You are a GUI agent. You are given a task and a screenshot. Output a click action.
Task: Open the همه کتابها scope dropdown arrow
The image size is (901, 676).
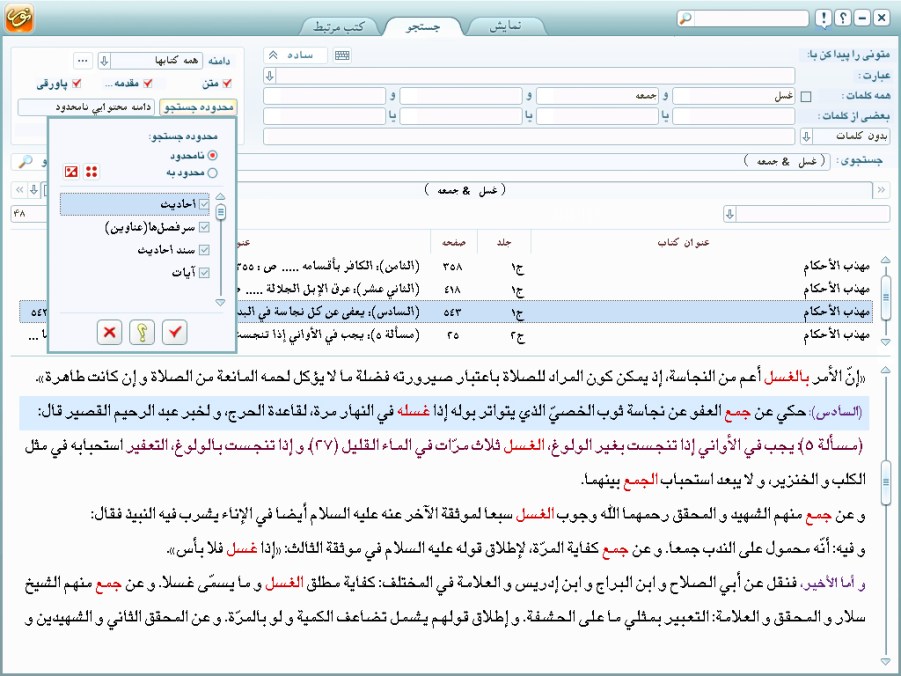click(x=104, y=60)
